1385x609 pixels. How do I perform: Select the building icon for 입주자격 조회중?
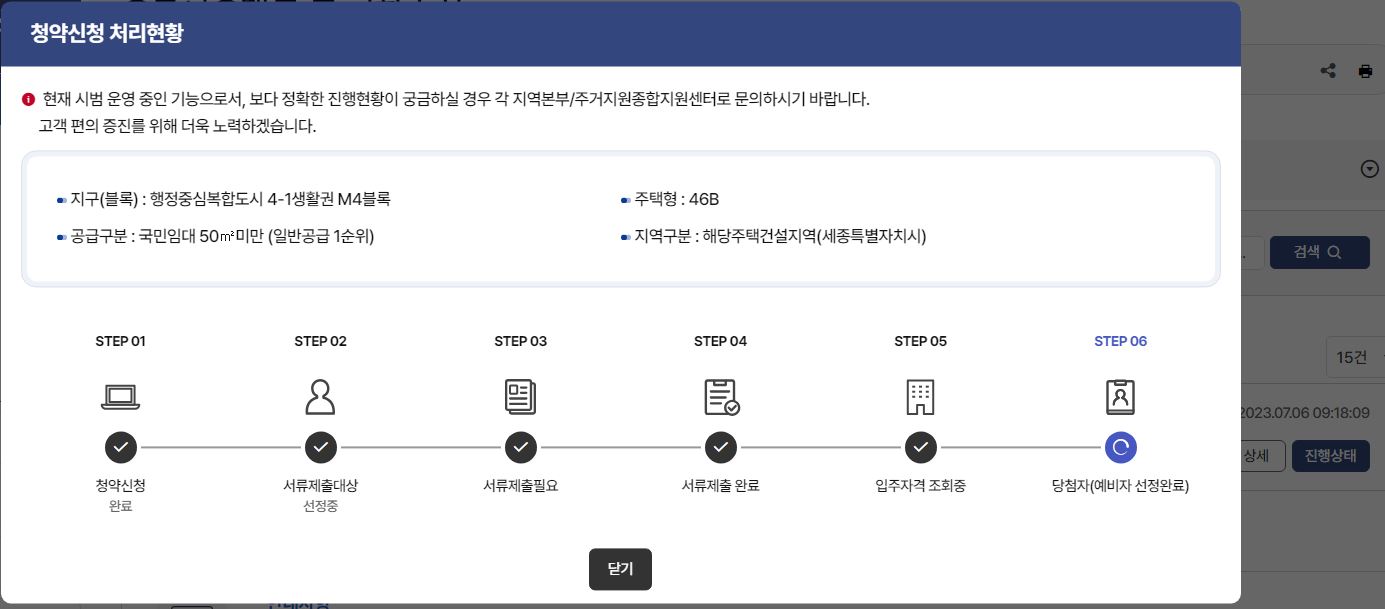pyautogui.click(x=920, y=396)
